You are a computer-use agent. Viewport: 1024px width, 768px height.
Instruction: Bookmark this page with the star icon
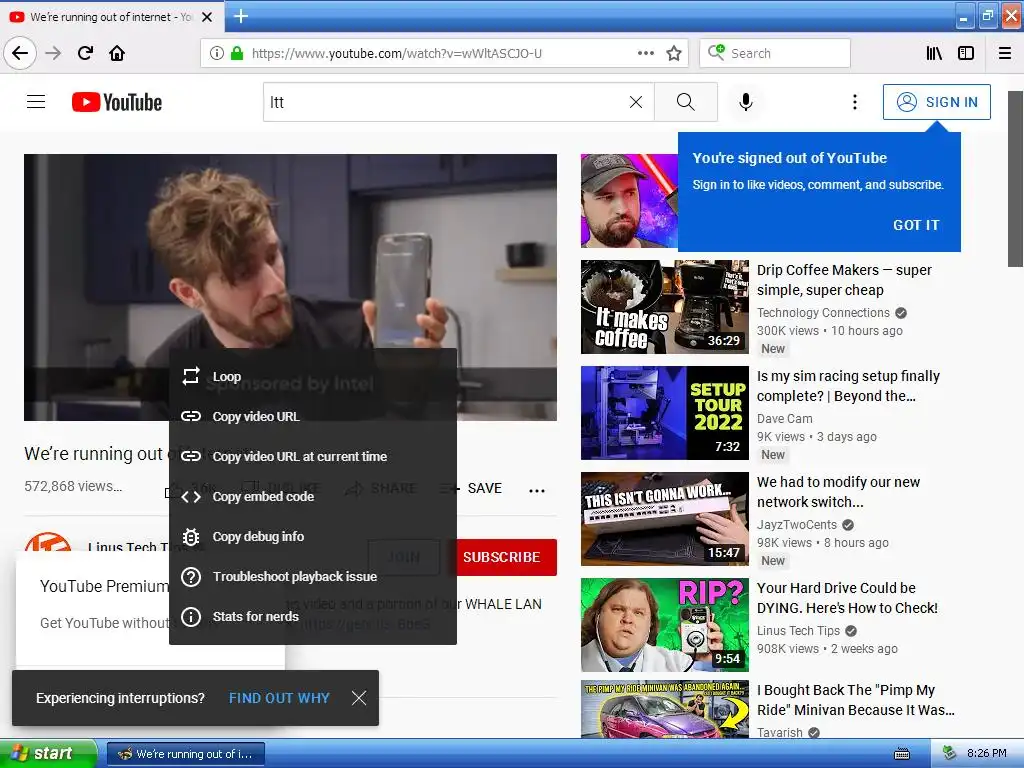(x=674, y=53)
